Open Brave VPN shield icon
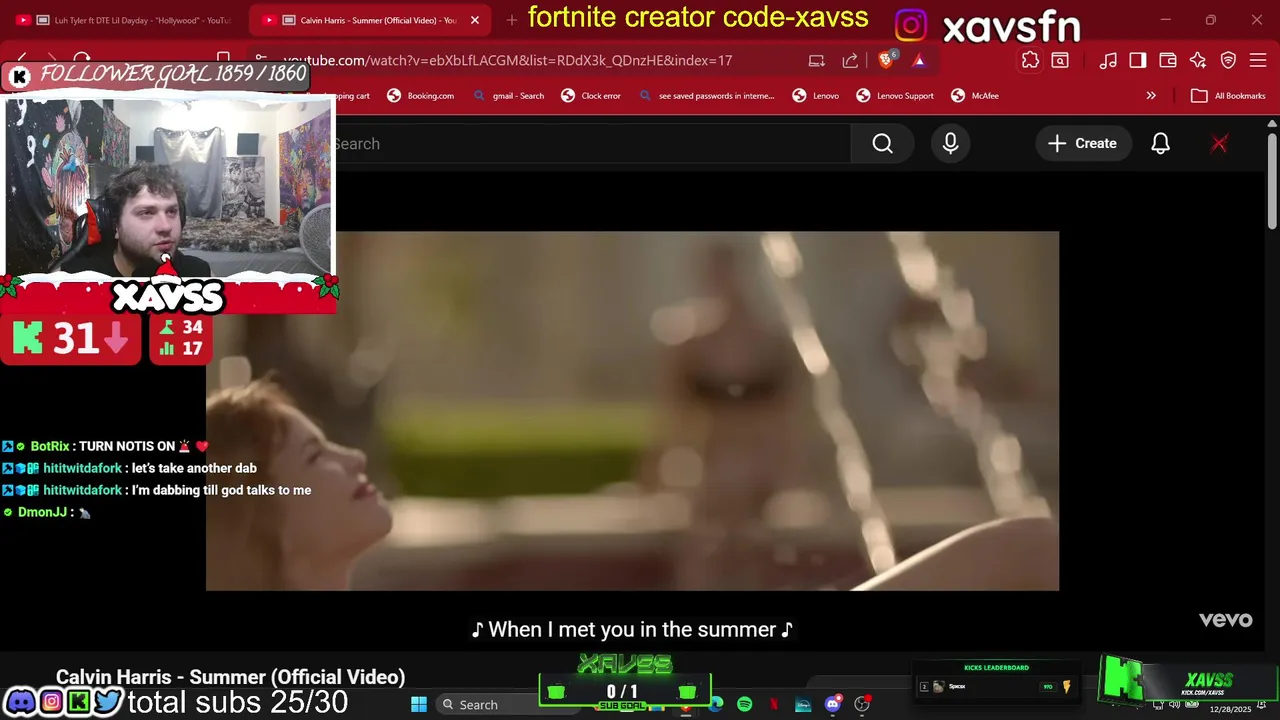The image size is (1280, 720). coord(1228,60)
